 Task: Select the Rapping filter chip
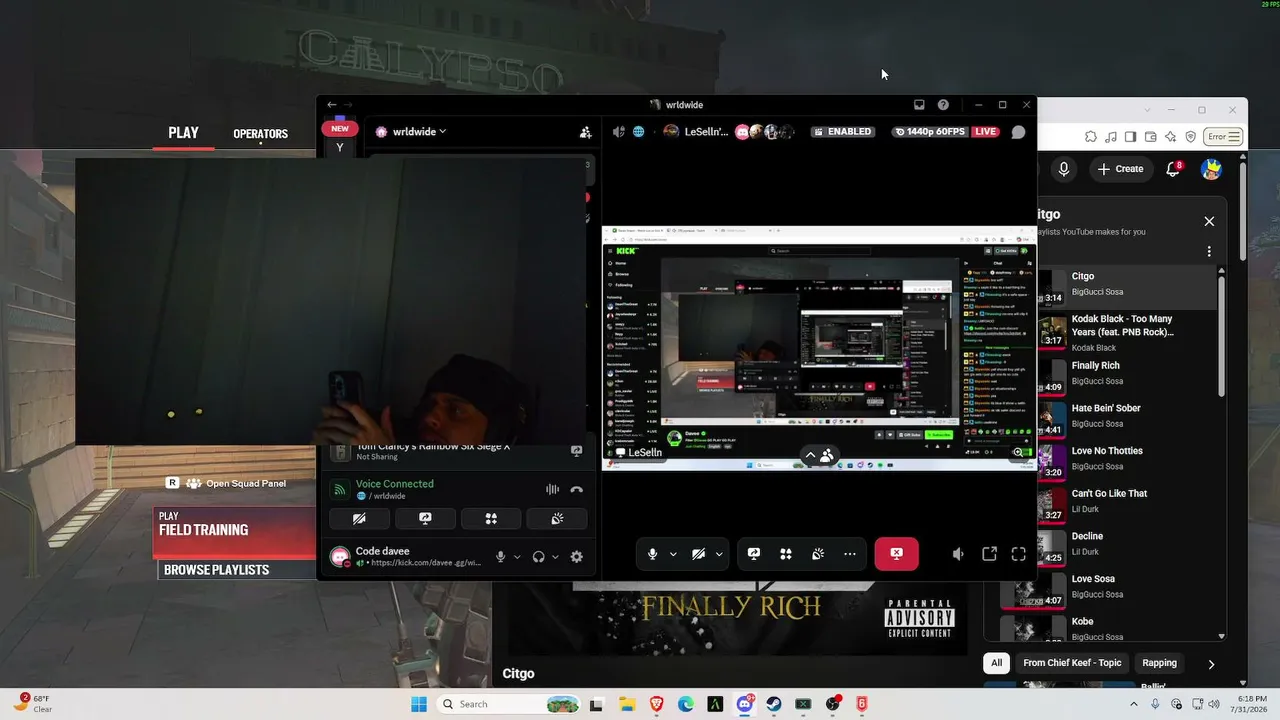1160,663
